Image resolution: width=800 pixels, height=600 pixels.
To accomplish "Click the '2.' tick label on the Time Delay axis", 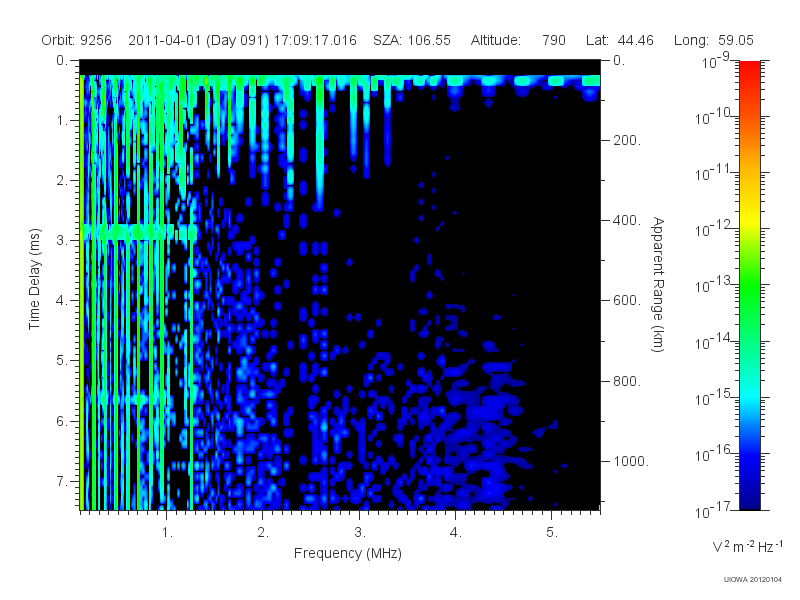I will coord(62,181).
